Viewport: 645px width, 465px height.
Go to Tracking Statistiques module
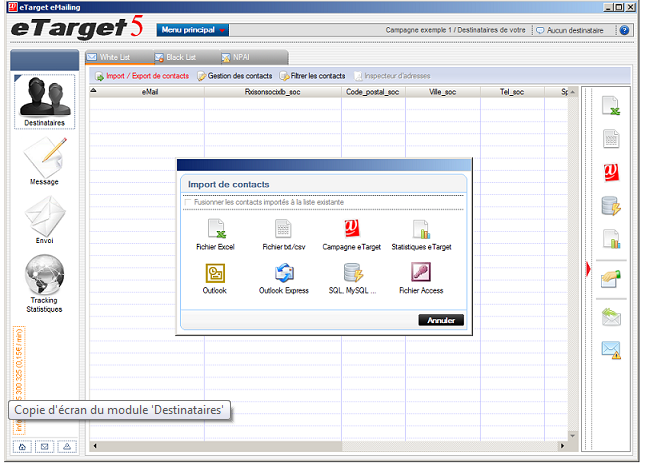click(44, 282)
